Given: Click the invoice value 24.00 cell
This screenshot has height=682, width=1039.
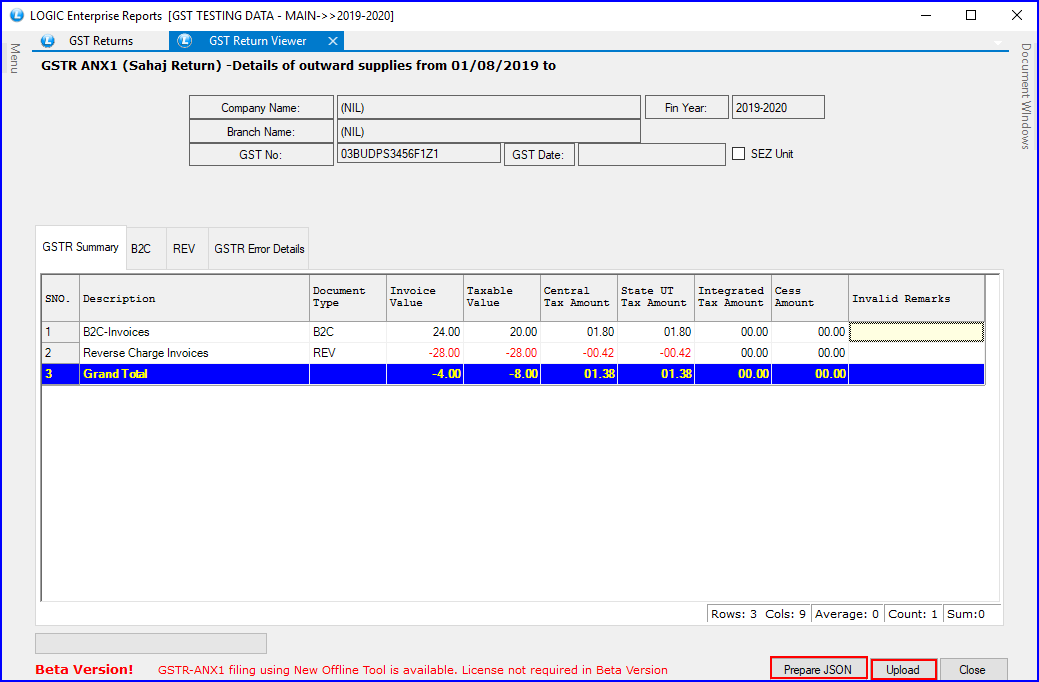Looking at the screenshot, I should 425,332.
